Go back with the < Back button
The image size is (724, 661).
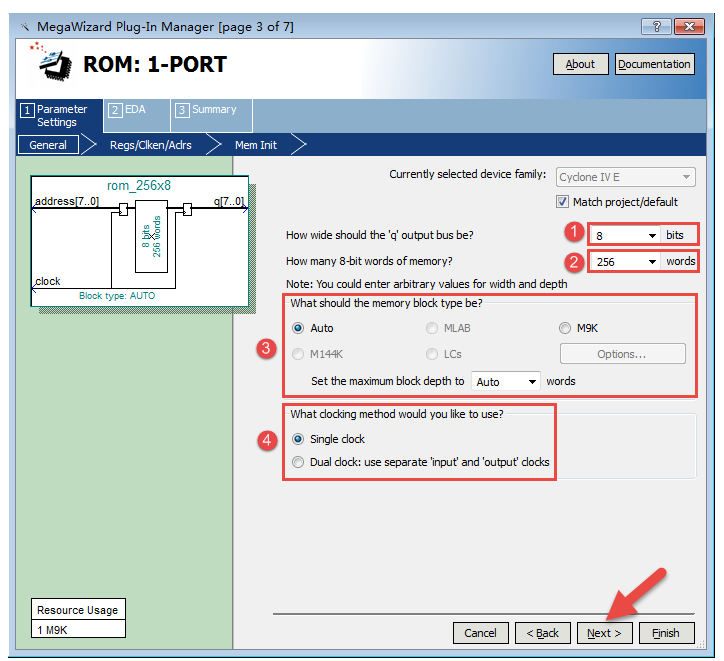pyautogui.click(x=543, y=633)
